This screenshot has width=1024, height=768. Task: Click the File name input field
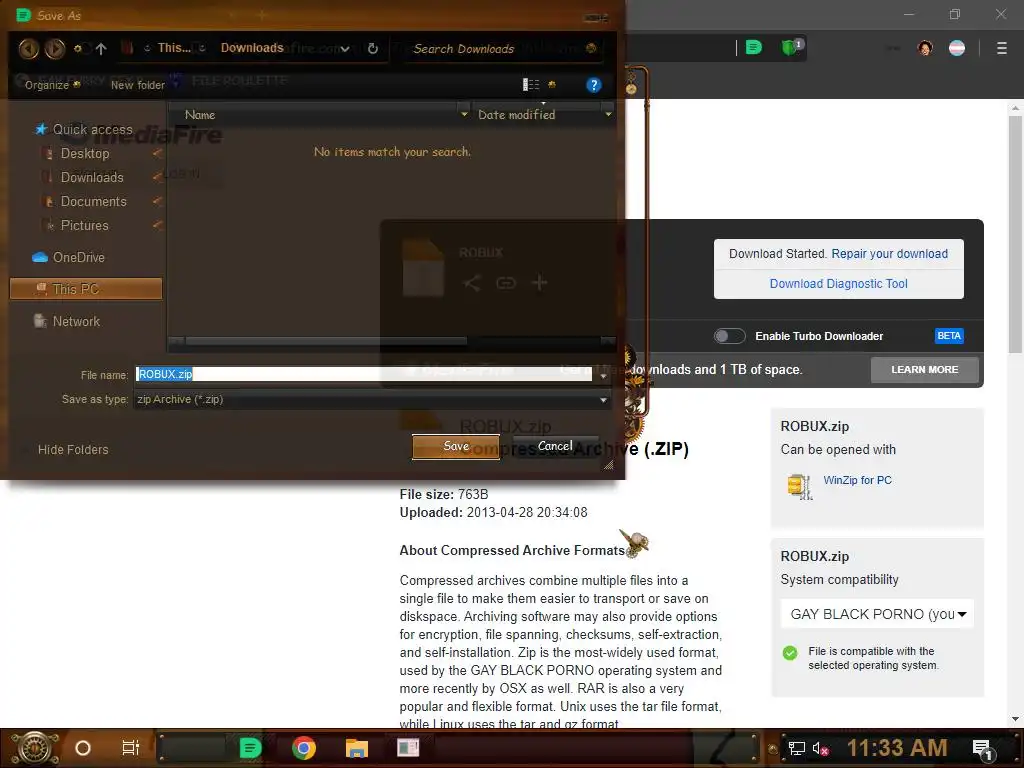[x=364, y=374]
